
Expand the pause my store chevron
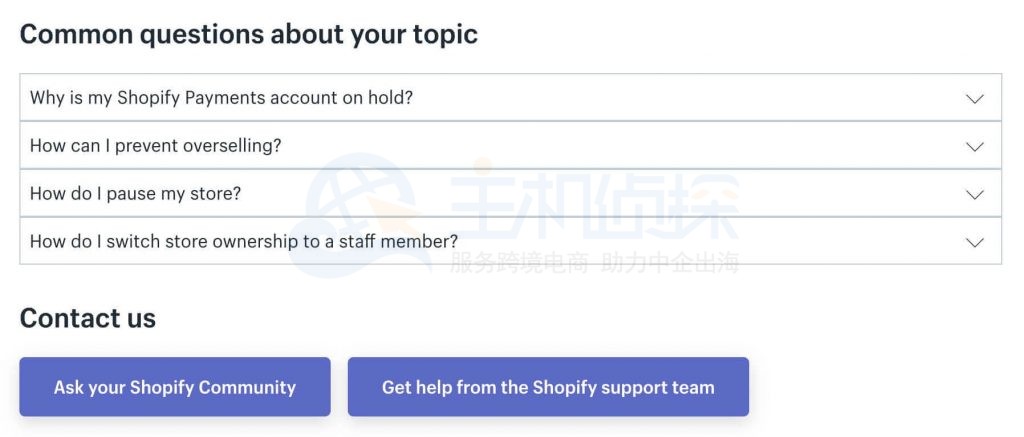point(975,194)
